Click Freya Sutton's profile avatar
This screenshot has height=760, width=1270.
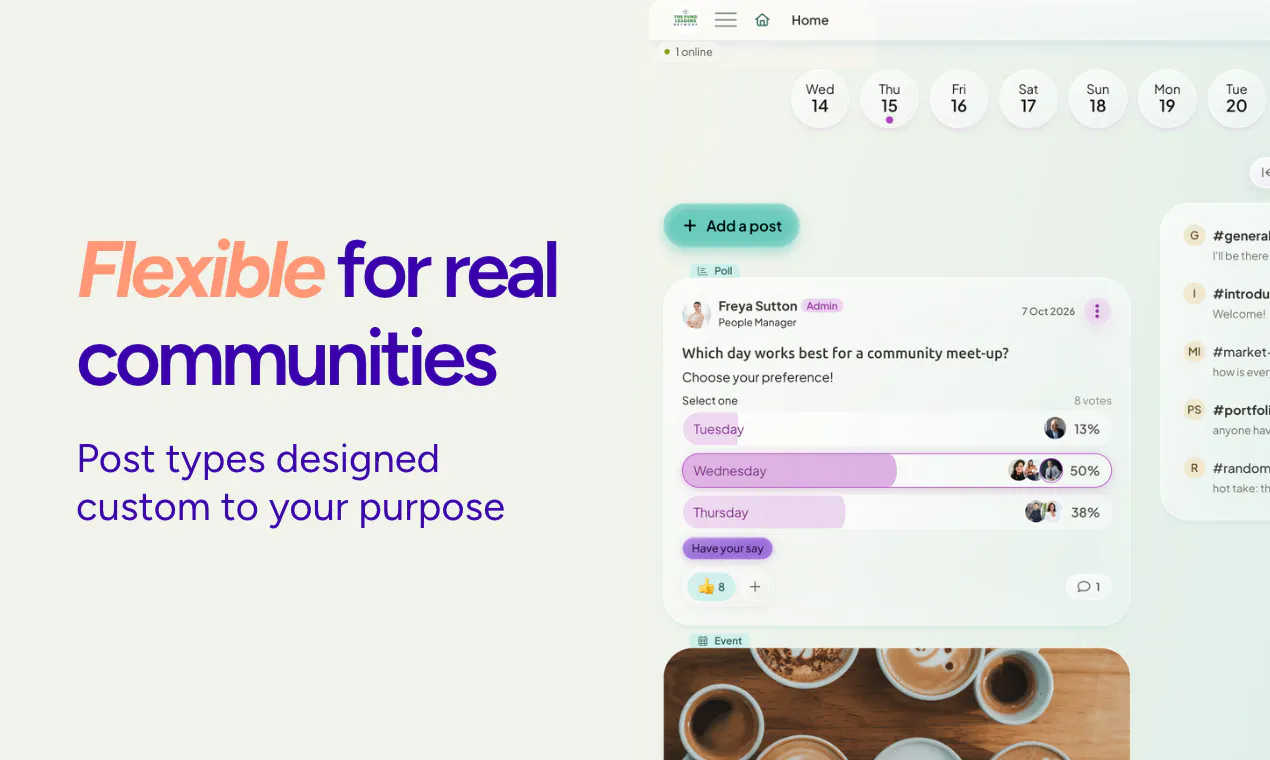[x=696, y=314]
